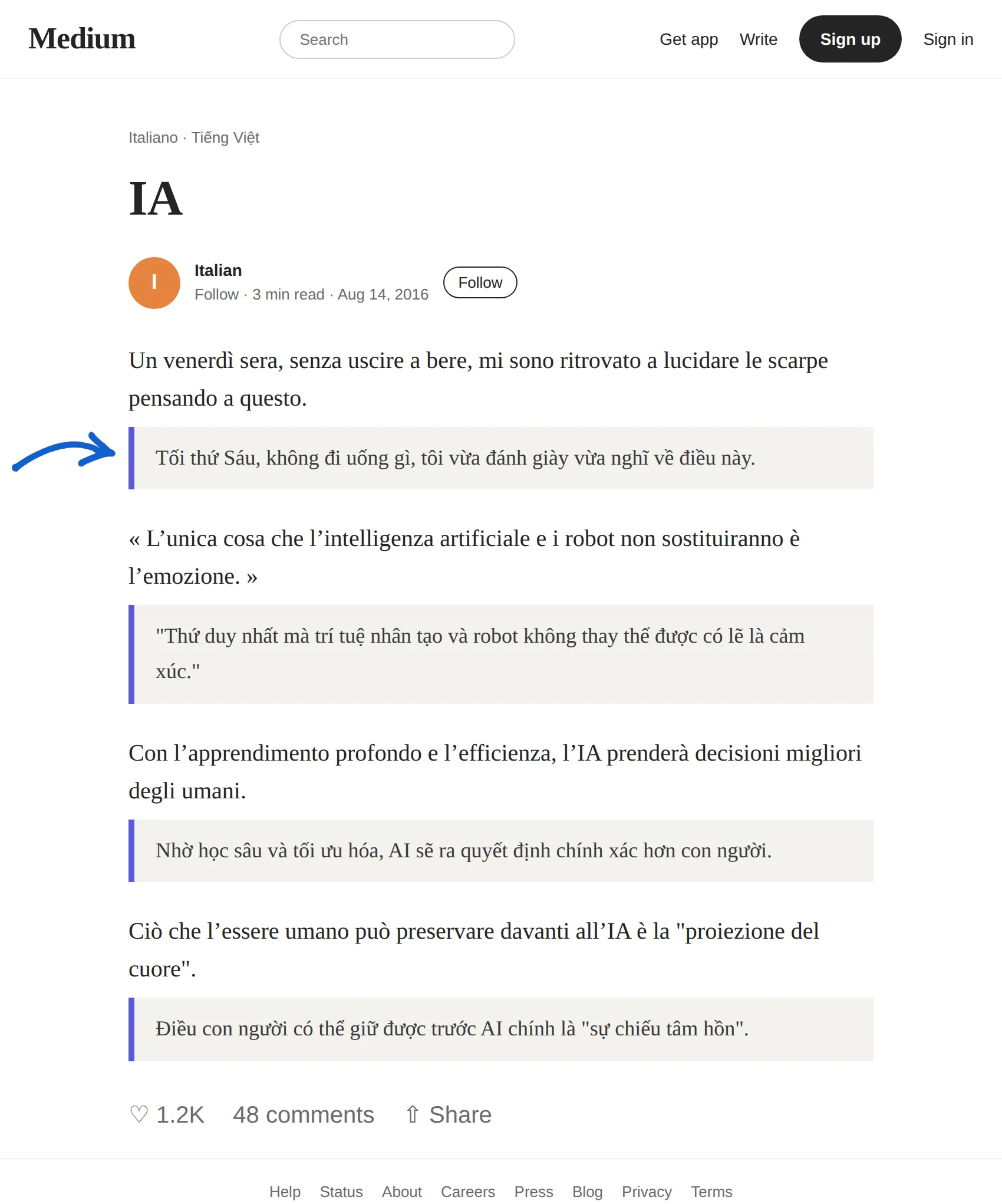
Task: Open the Status footer link
Action: pos(341,1192)
